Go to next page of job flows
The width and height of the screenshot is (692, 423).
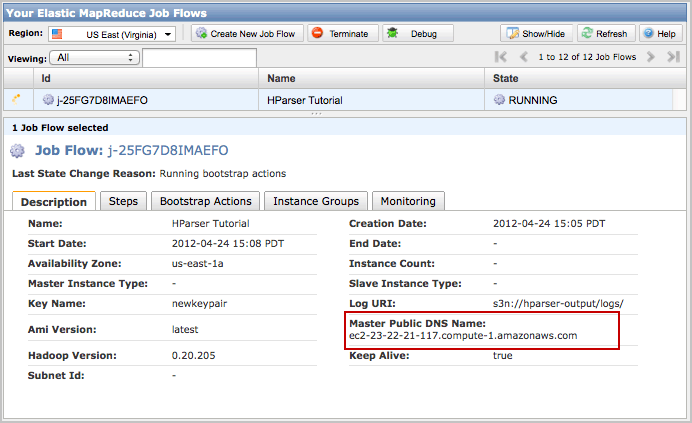(650, 57)
